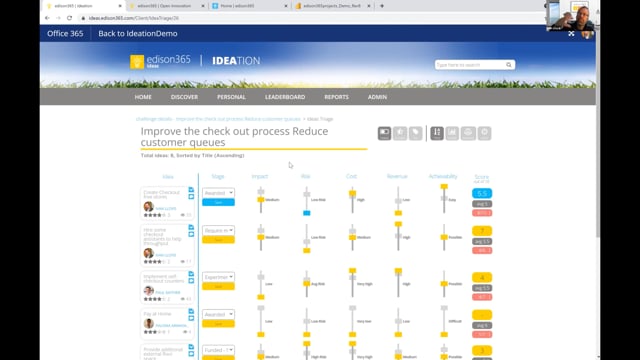Switch to Home | edison365 browser tab
Screen dimensions: 640x360
click(249, 6)
